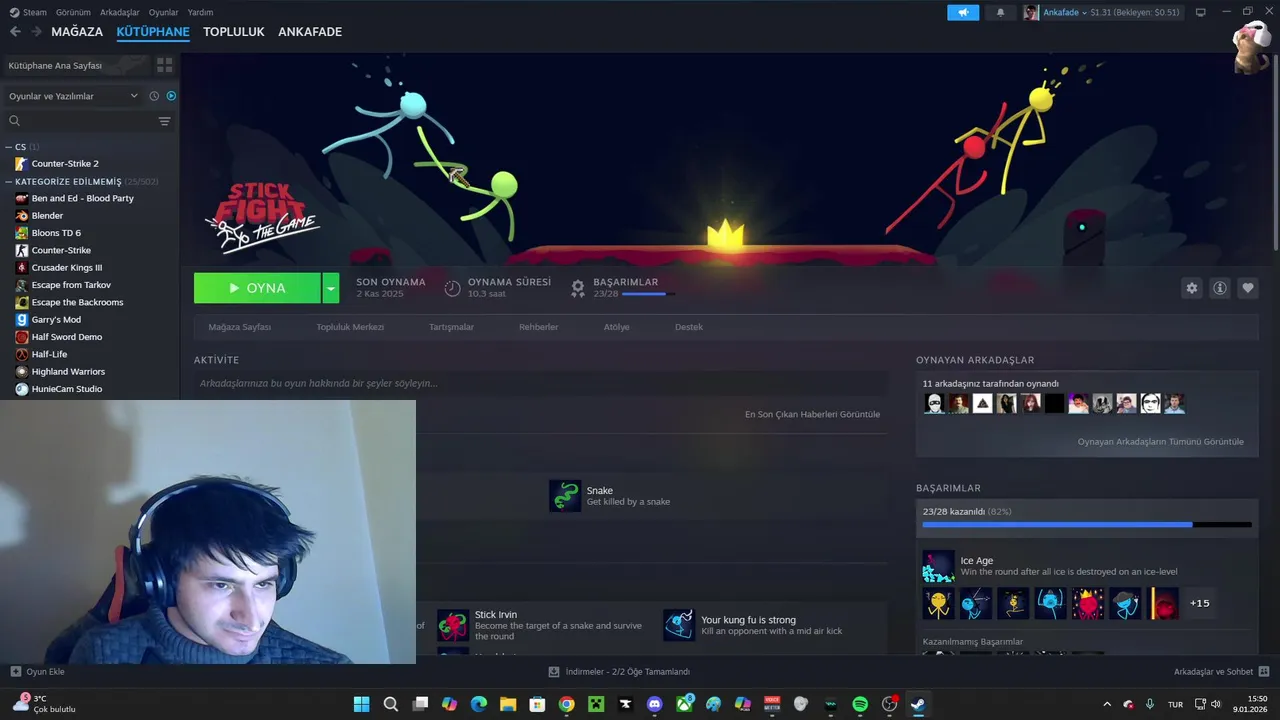The width and height of the screenshot is (1280, 720).
Task: Open the Oyunlar menu
Action: [x=163, y=12]
